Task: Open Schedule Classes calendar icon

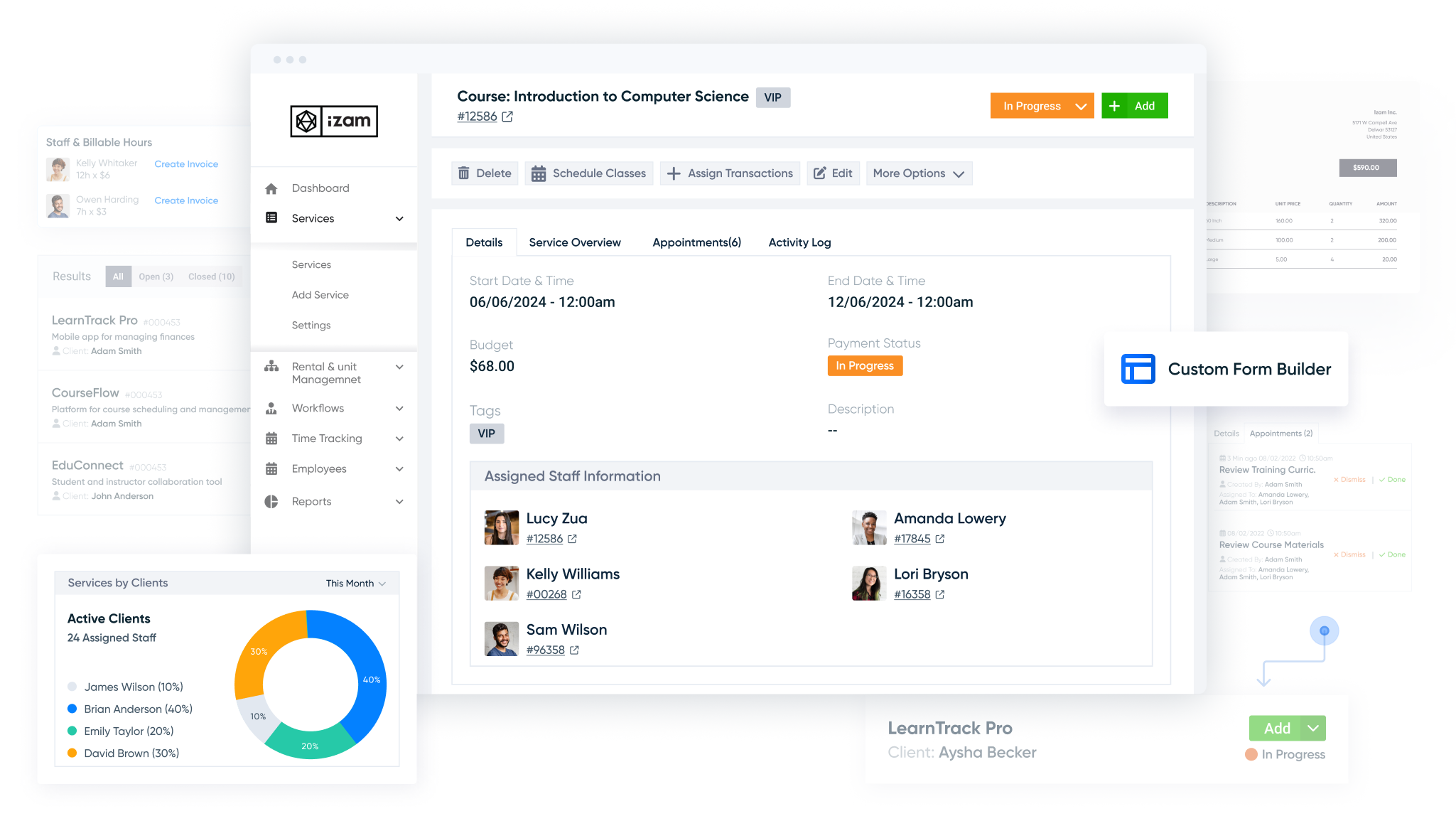Action: tap(539, 173)
